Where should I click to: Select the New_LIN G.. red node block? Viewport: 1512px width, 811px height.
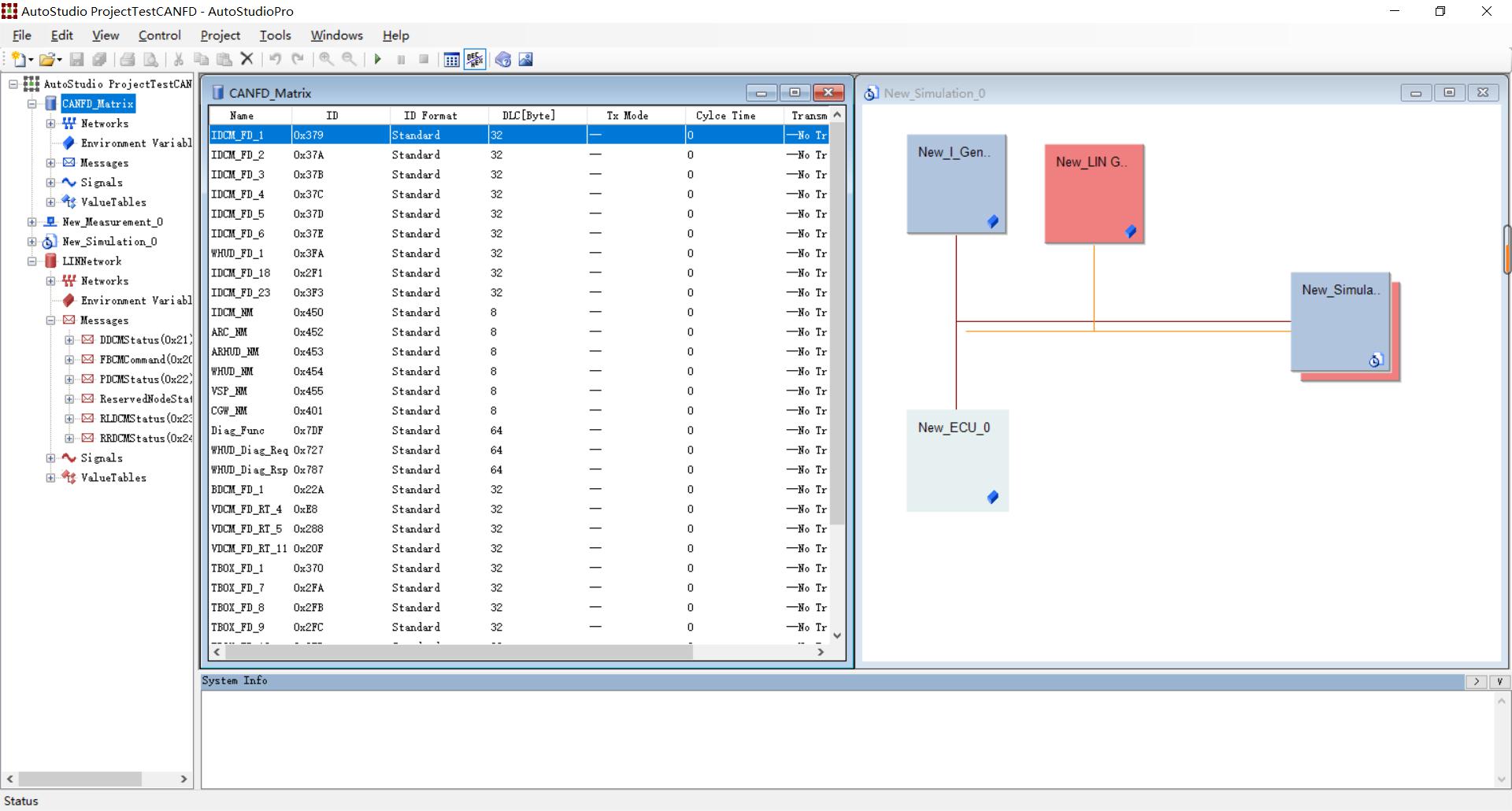[1094, 194]
